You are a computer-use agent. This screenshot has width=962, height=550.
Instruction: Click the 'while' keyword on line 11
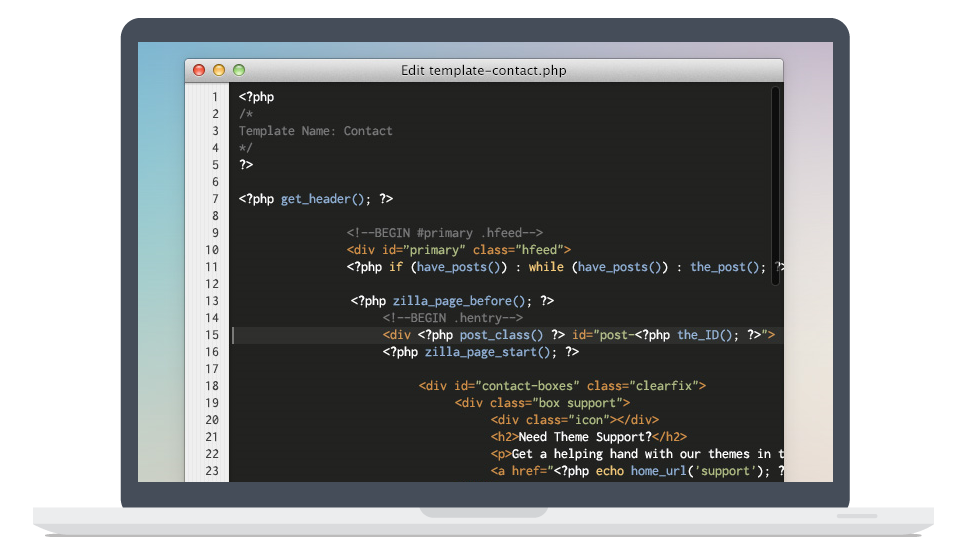(546, 267)
